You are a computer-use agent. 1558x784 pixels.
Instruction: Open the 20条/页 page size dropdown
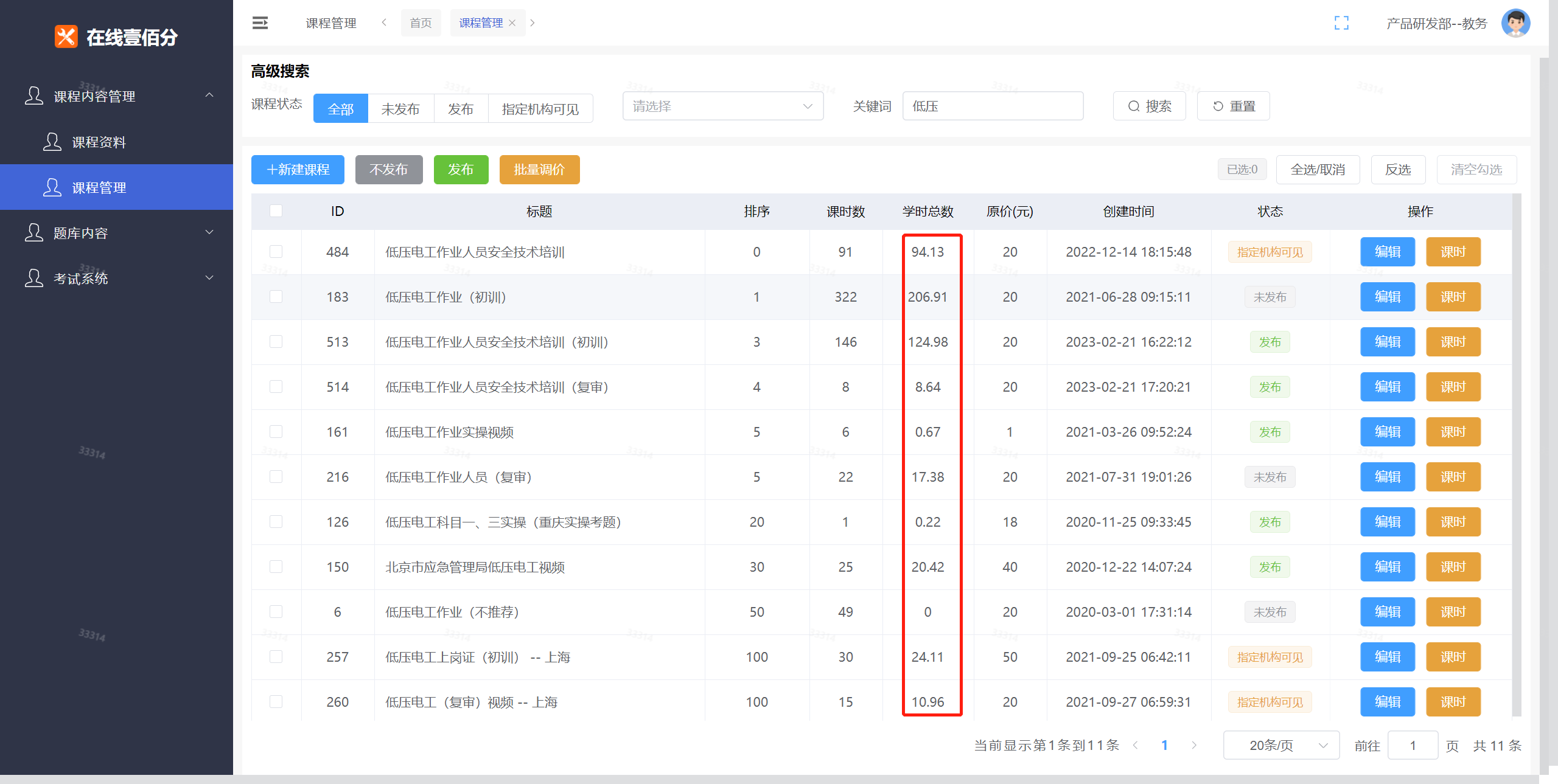pyautogui.click(x=1281, y=745)
